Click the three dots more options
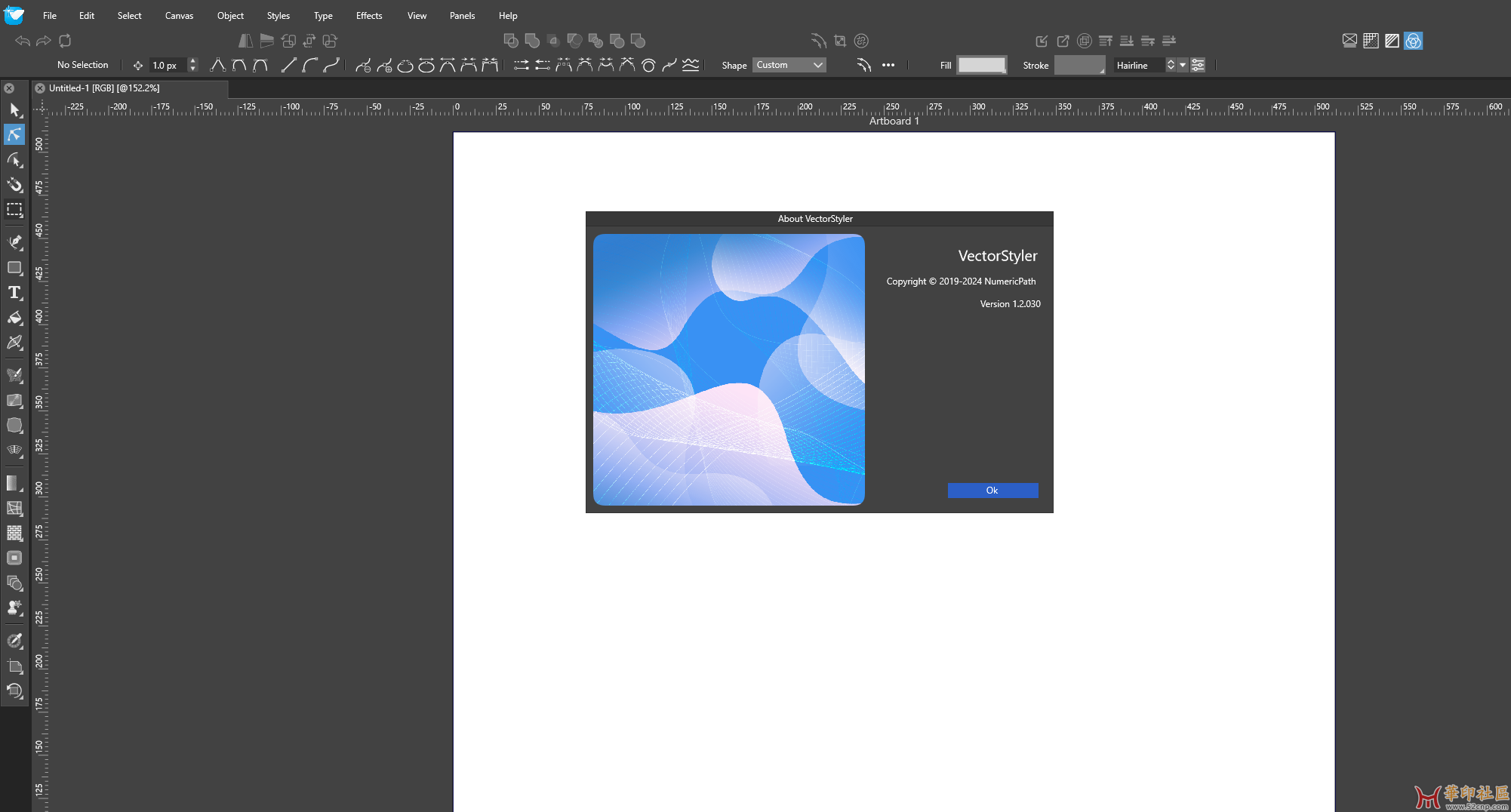Screen dimensions: 1511x812 click(x=888, y=66)
